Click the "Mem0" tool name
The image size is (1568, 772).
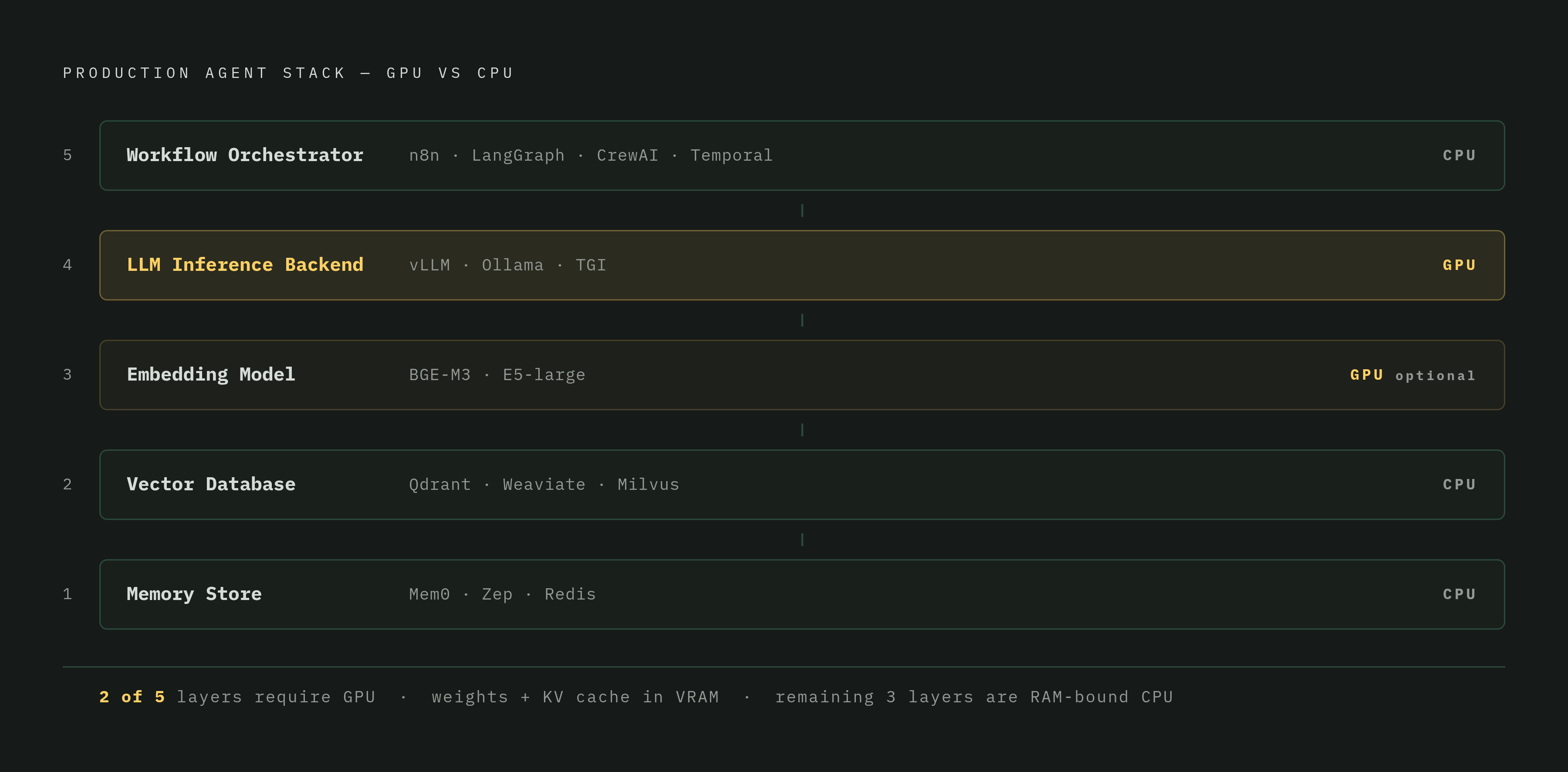[x=430, y=594]
